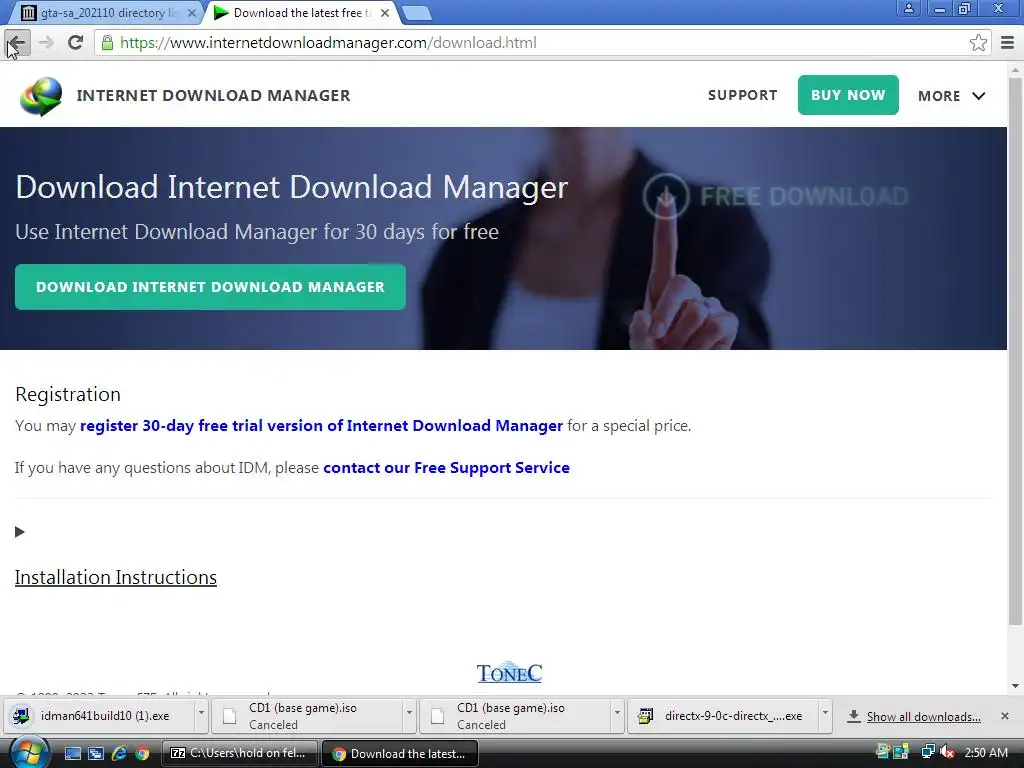1024x768 pixels.
Task: Click the muted volume tray icon
Action: (948, 752)
